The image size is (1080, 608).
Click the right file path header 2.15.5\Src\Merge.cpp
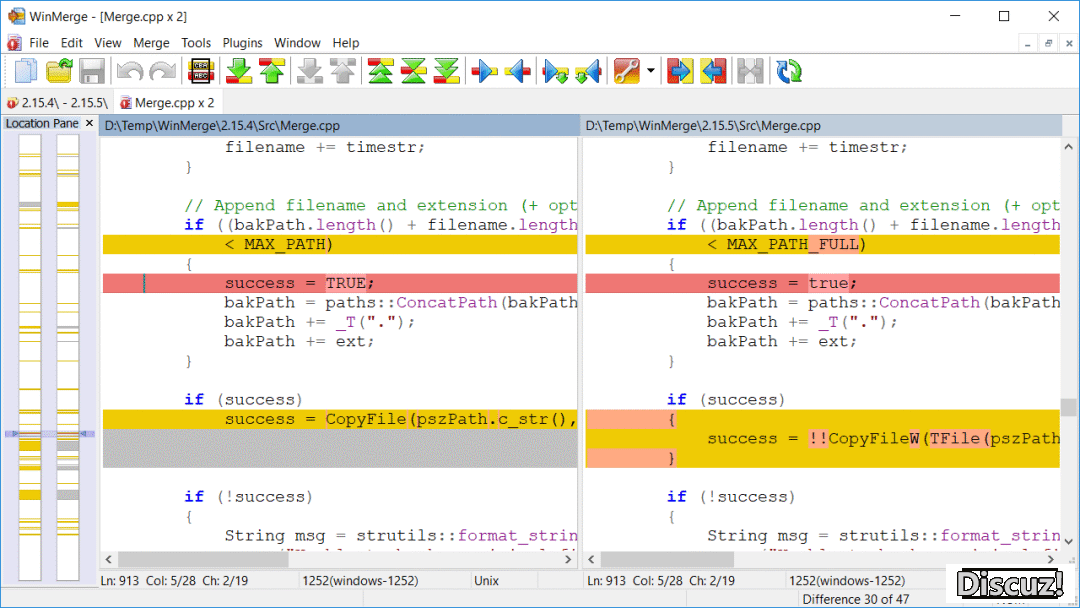click(x=822, y=125)
